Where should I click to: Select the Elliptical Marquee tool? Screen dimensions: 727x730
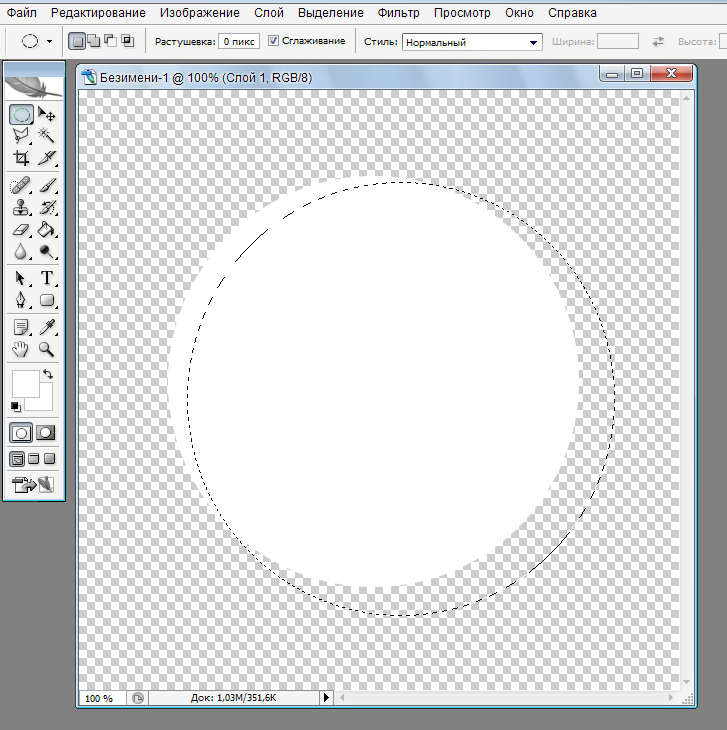click(x=21, y=115)
